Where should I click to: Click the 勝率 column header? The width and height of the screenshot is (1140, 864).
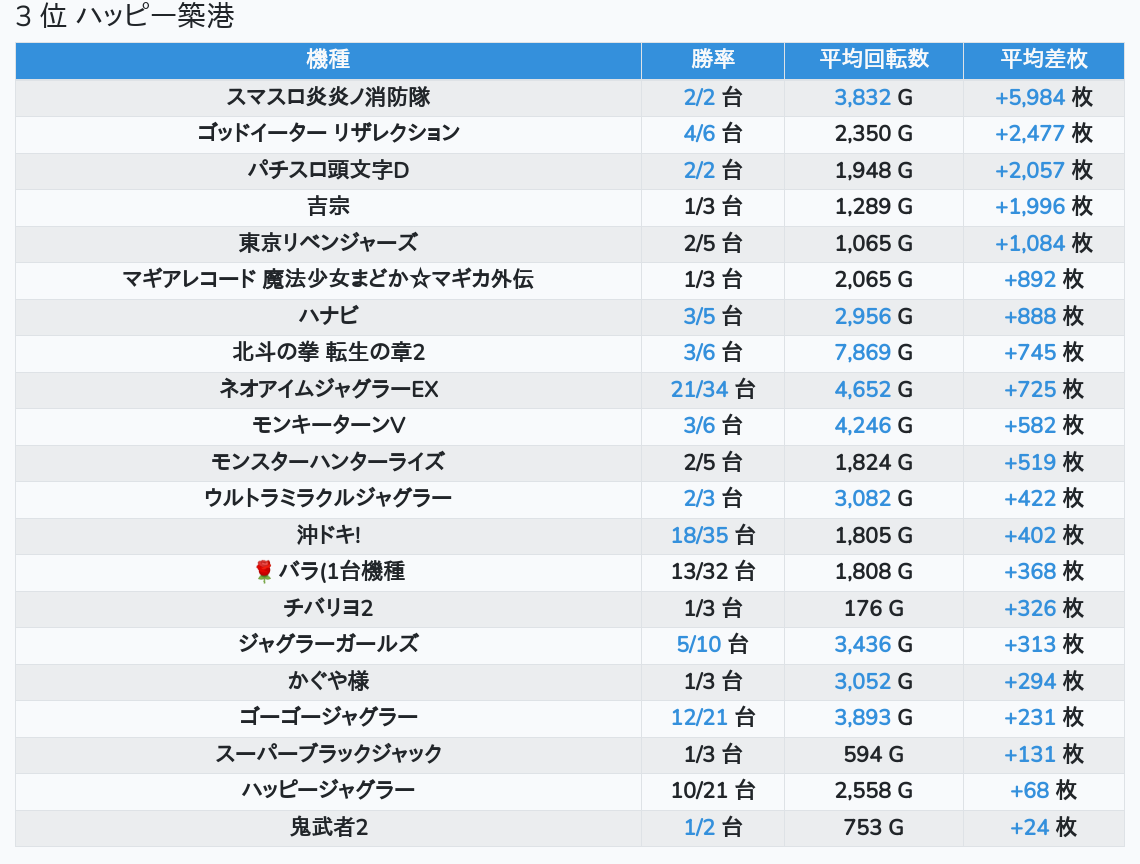pos(713,59)
